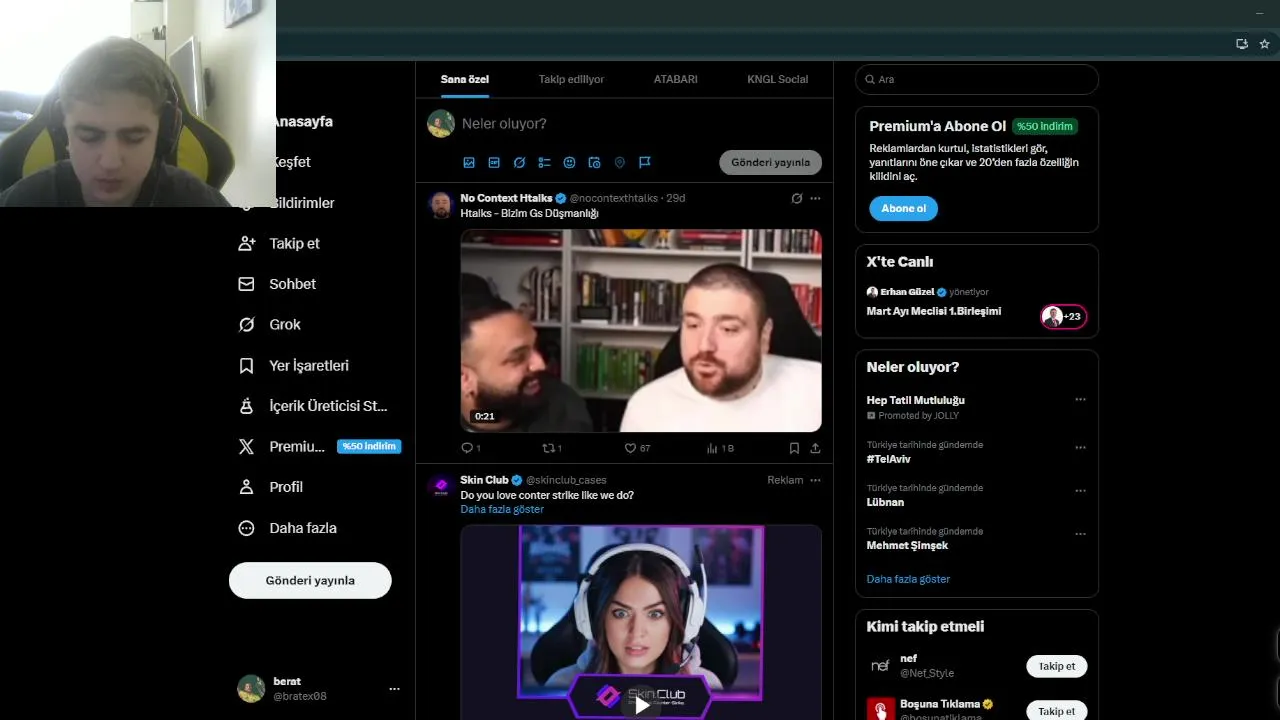Add media image to new post
The height and width of the screenshot is (720, 1280).
[x=469, y=162]
